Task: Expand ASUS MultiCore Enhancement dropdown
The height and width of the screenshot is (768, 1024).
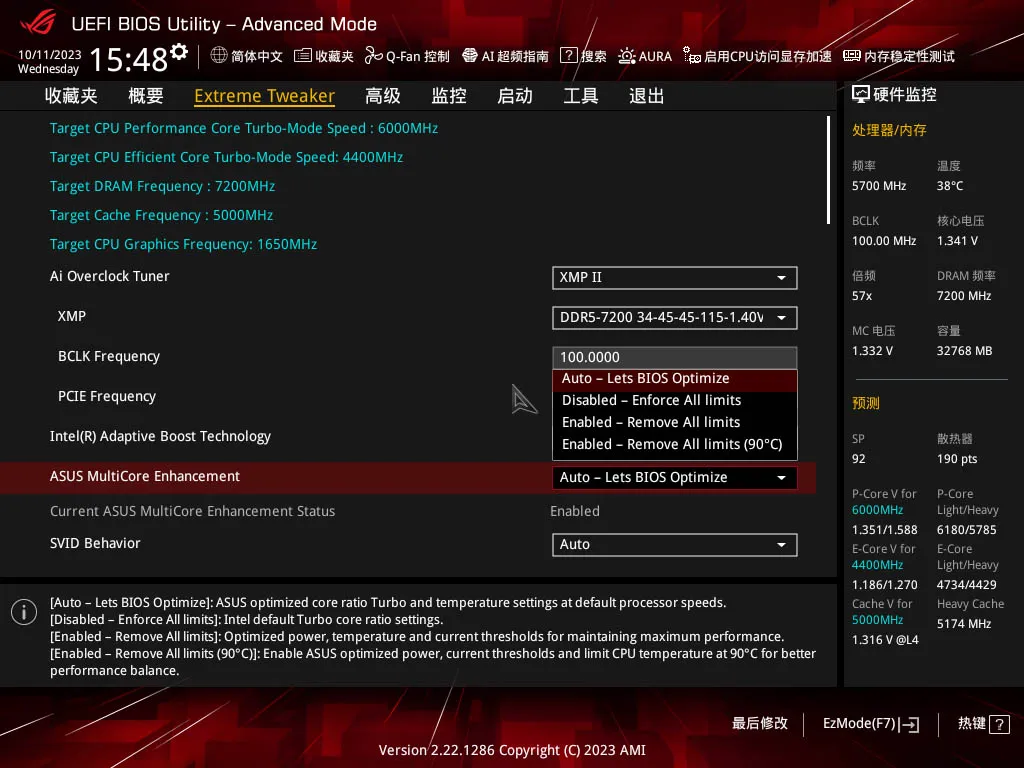Action: click(675, 477)
